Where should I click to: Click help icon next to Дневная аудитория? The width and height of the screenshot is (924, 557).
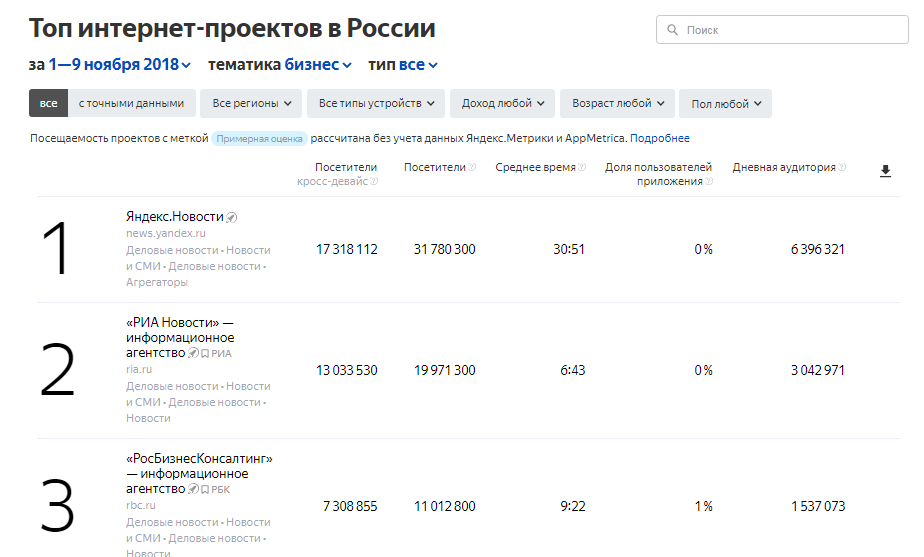pos(842,168)
